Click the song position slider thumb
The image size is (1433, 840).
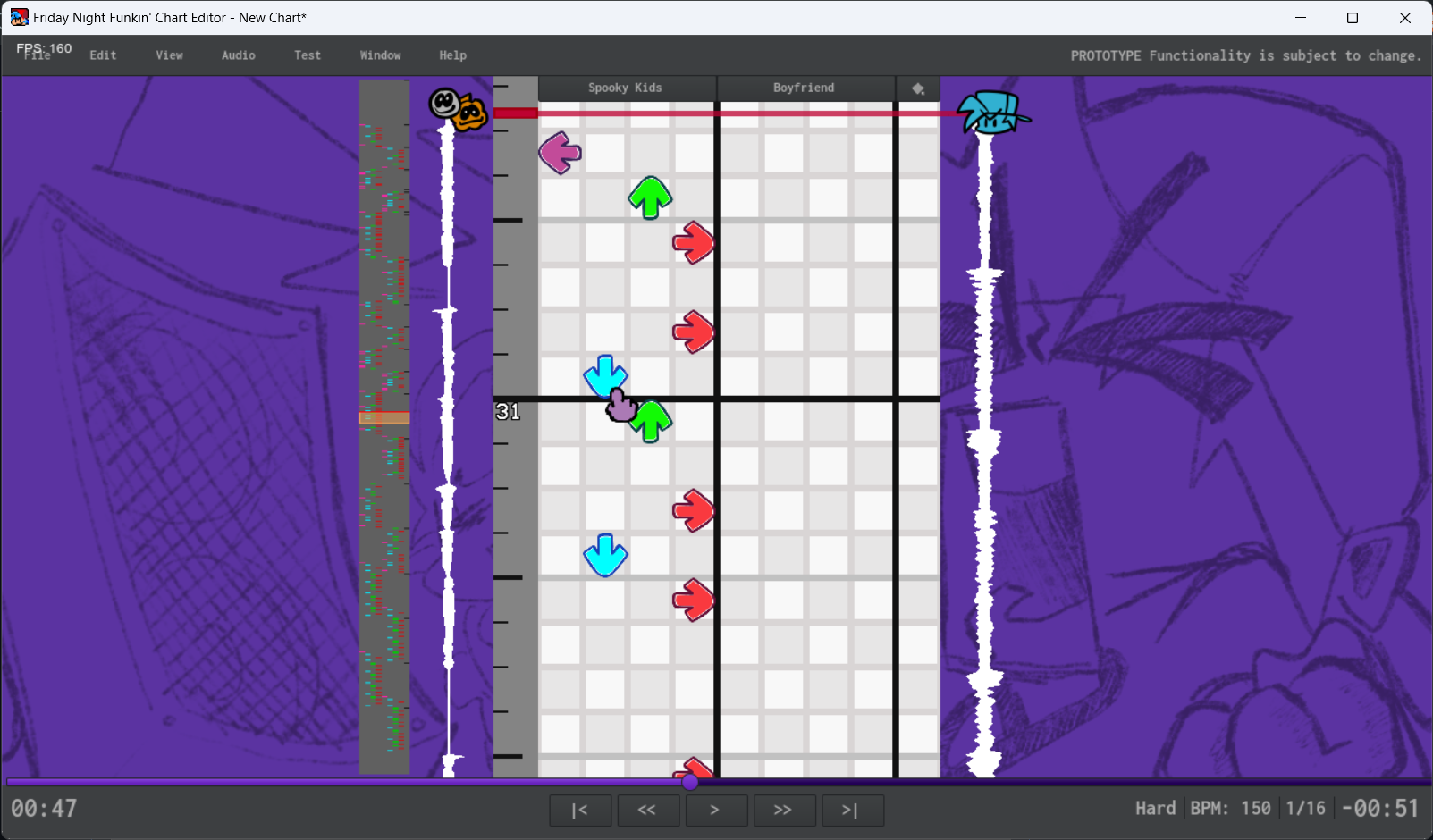(x=690, y=782)
